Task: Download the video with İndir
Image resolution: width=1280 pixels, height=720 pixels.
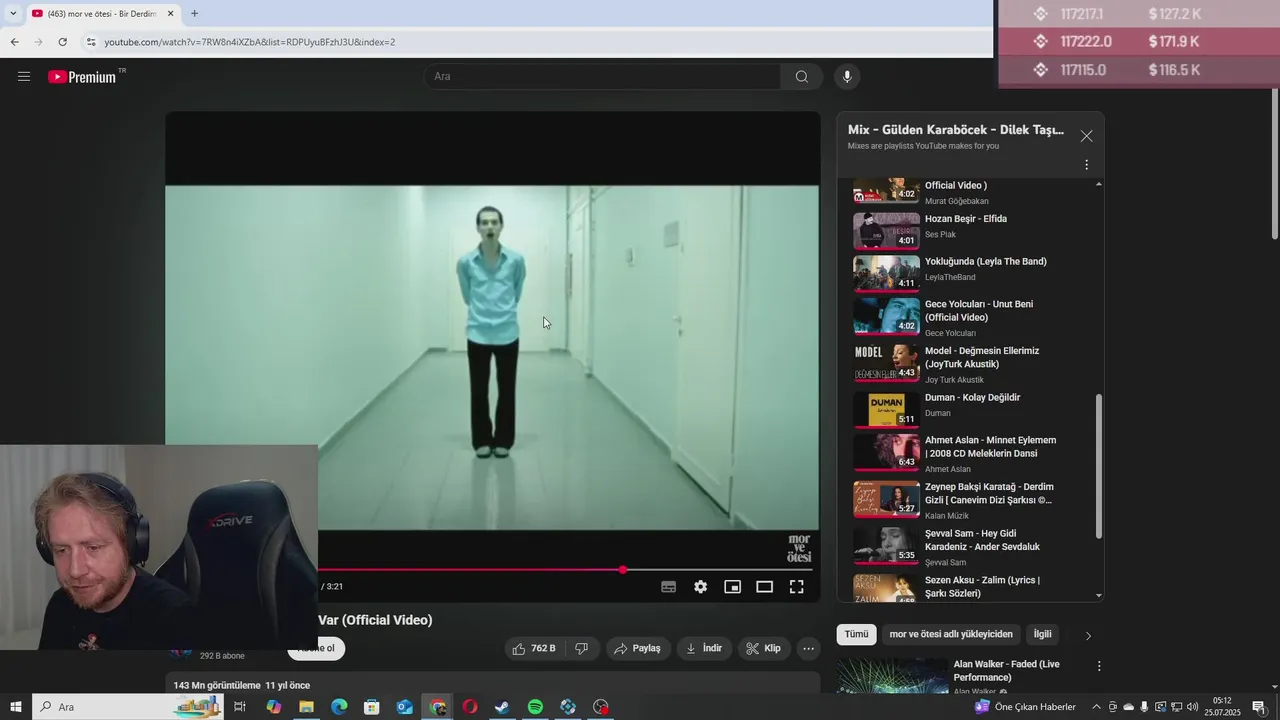Action: click(x=704, y=648)
